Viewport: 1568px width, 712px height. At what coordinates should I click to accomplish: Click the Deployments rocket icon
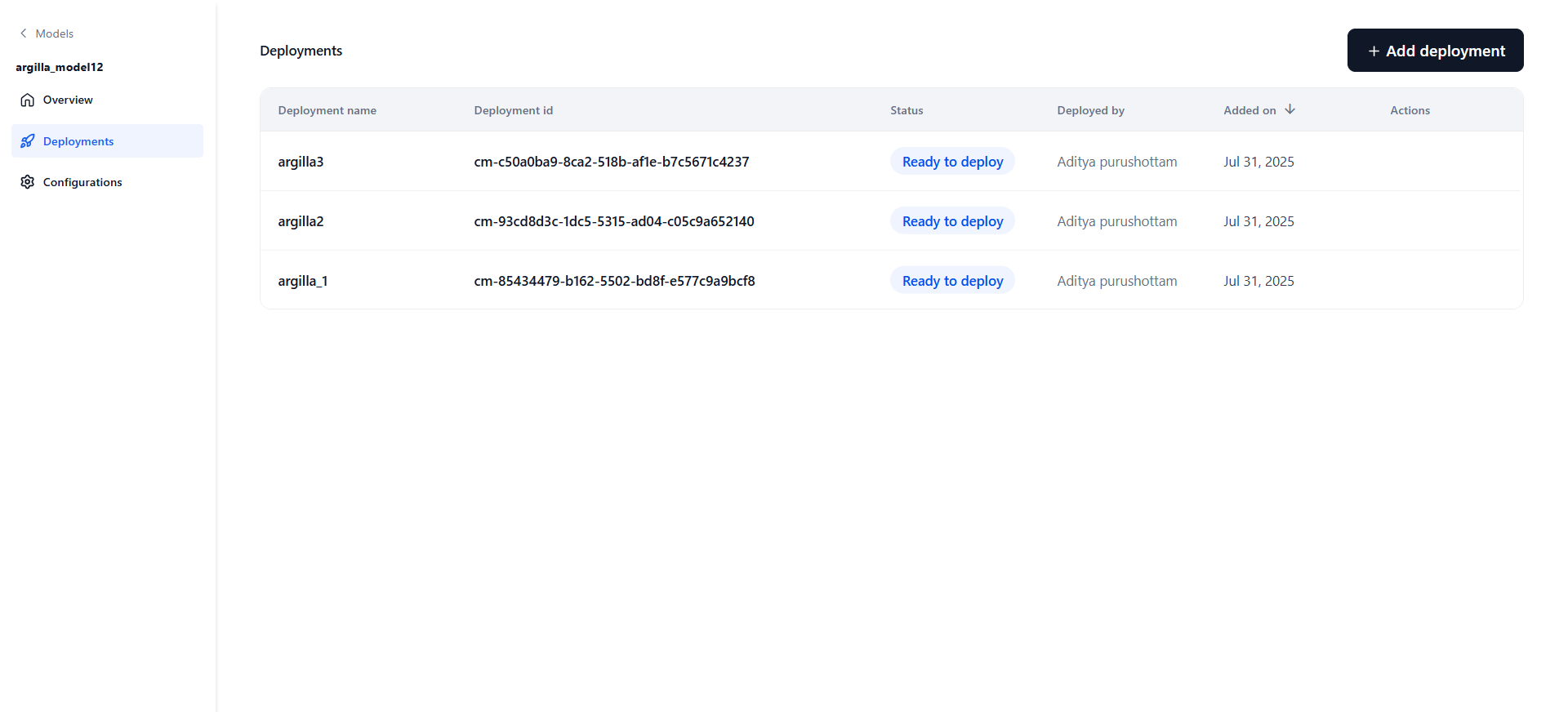tap(28, 141)
